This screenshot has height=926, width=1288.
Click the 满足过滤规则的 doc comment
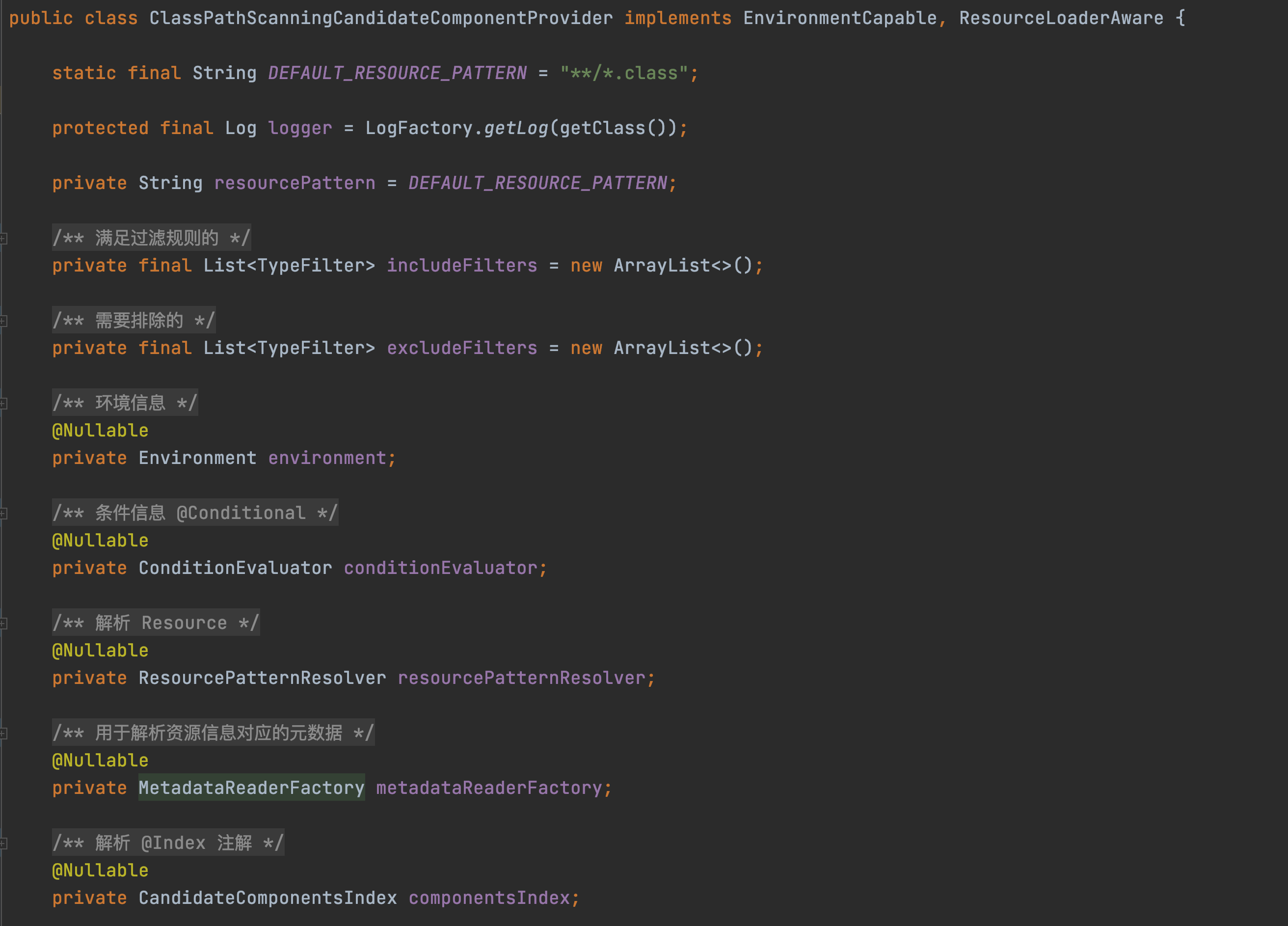pos(152,238)
